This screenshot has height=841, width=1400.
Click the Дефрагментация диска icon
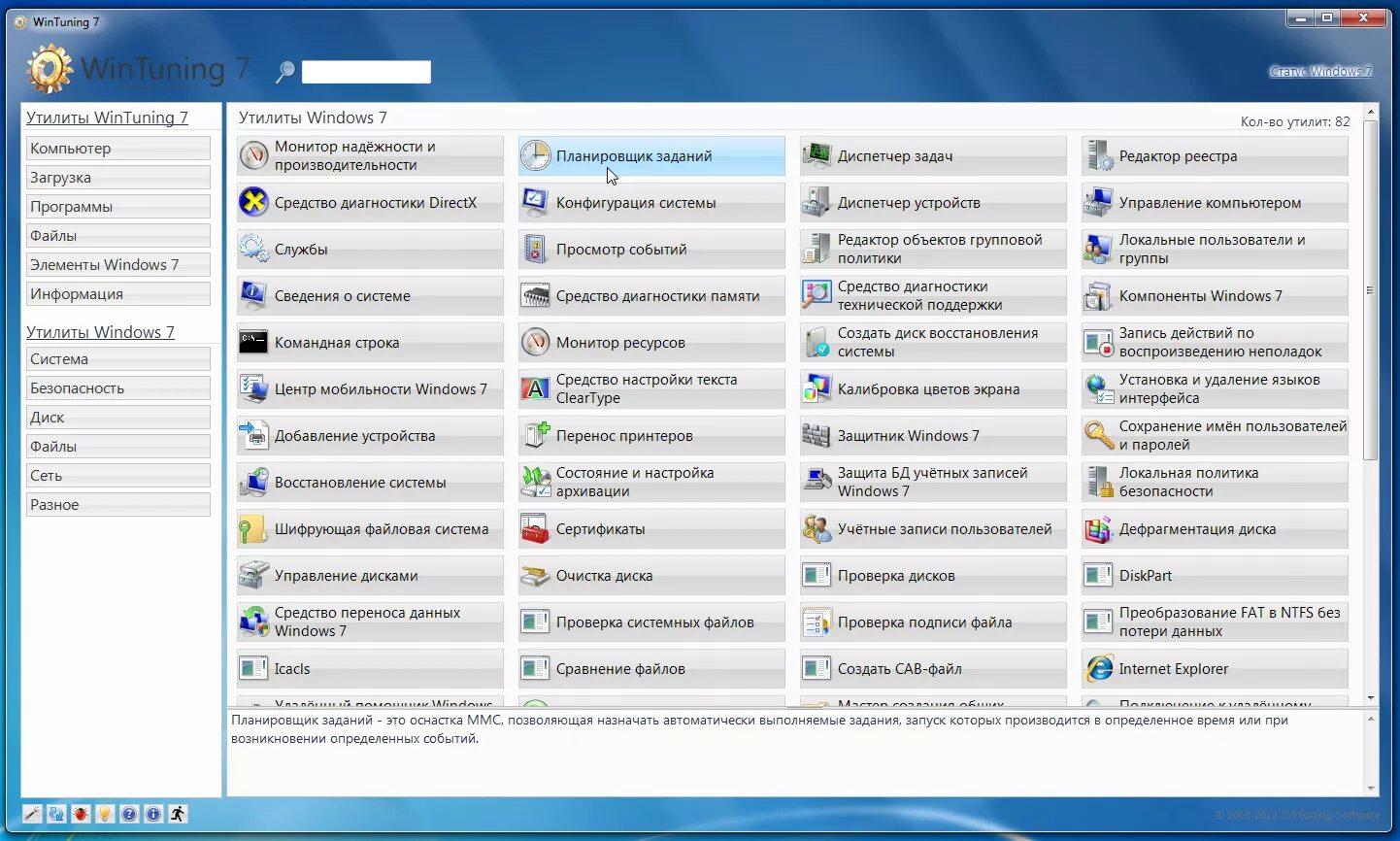click(x=1099, y=528)
